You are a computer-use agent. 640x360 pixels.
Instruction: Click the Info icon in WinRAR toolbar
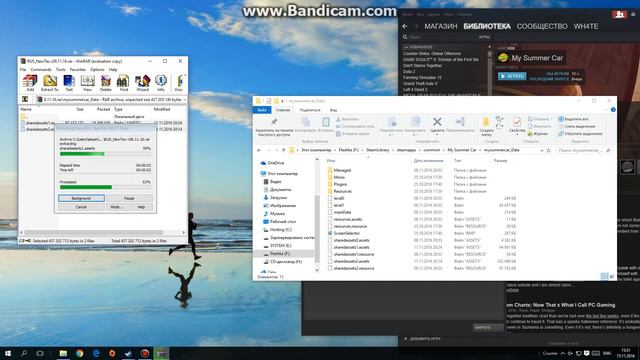(161, 83)
